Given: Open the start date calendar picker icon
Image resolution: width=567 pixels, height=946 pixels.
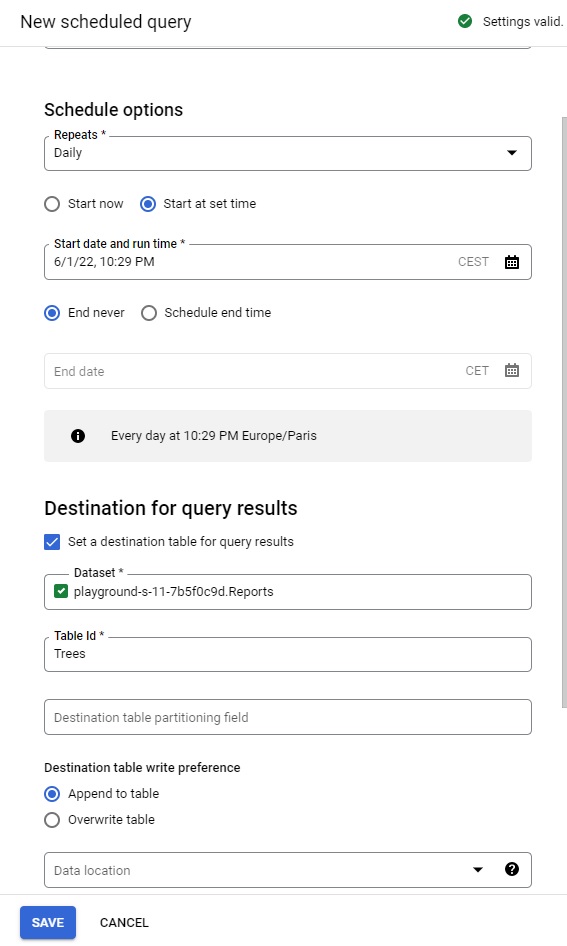Looking at the screenshot, I should [x=512, y=262].
